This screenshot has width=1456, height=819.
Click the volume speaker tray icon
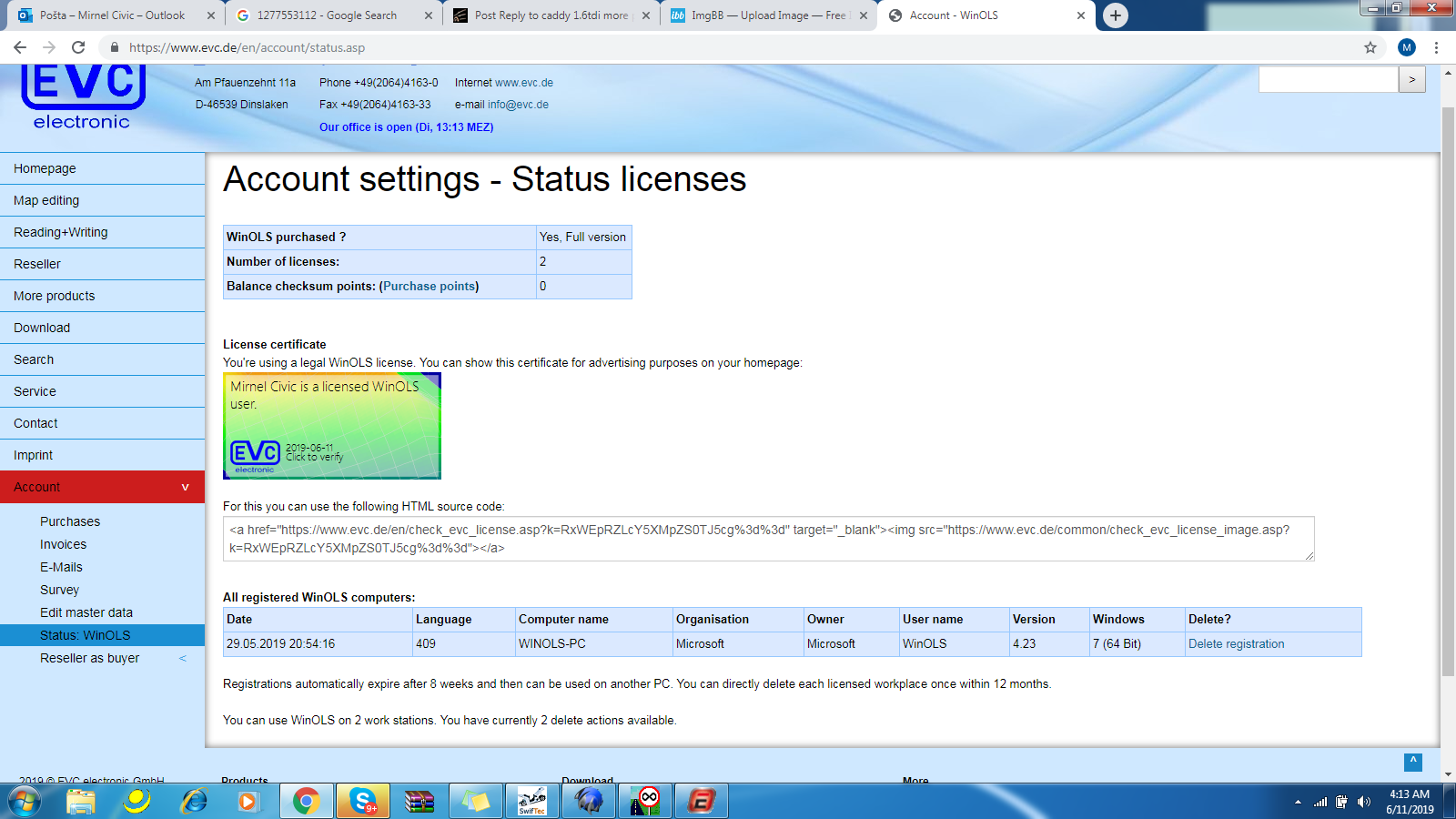(1363, 802)
